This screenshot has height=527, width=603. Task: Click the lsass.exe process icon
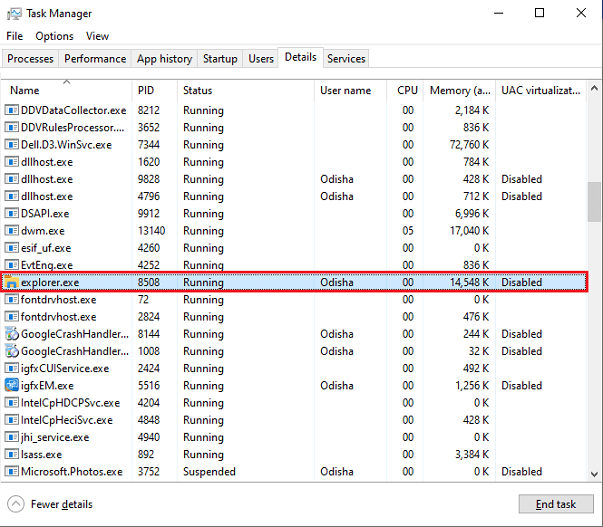[11, 454]
